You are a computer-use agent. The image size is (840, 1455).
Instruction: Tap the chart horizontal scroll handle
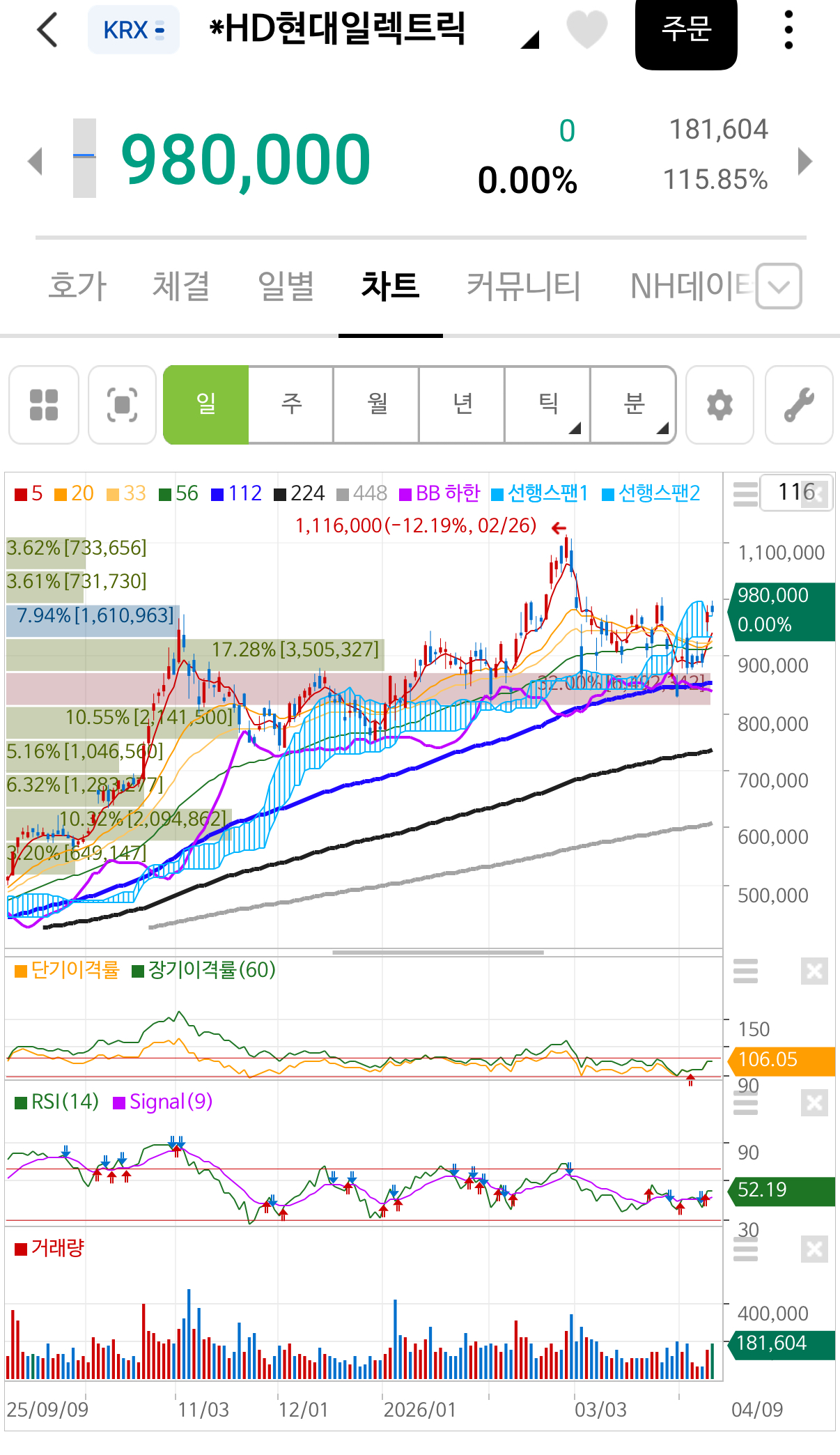point(437,952)
